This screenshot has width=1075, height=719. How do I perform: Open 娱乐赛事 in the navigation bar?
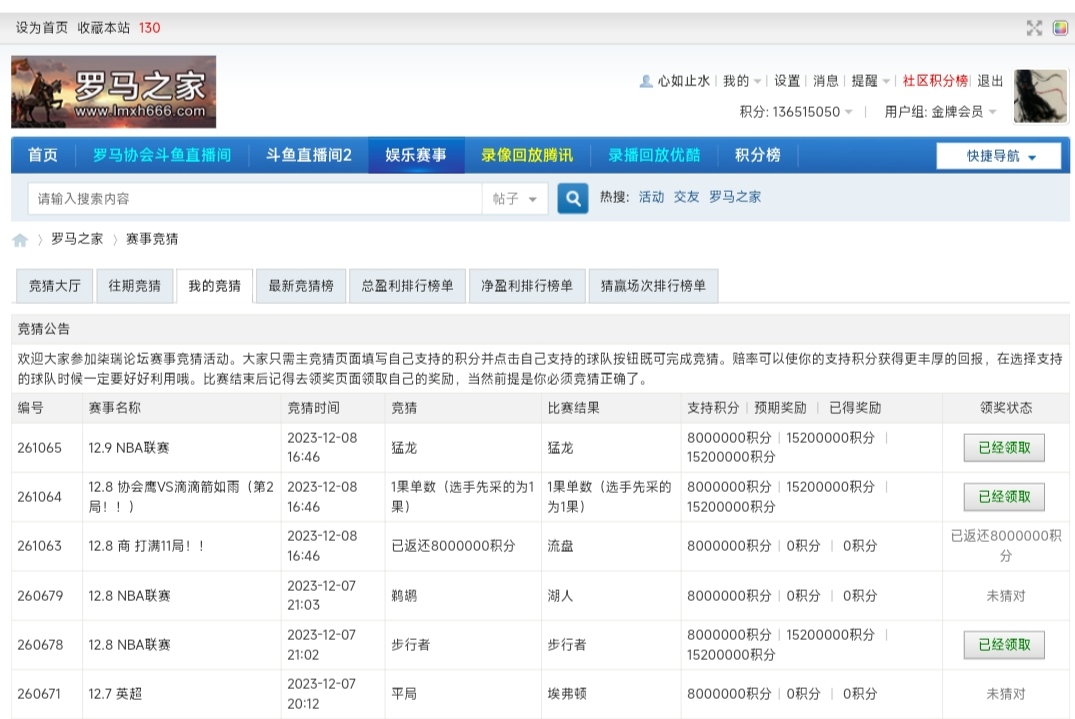pyautogui.click(x=416, y=155)
